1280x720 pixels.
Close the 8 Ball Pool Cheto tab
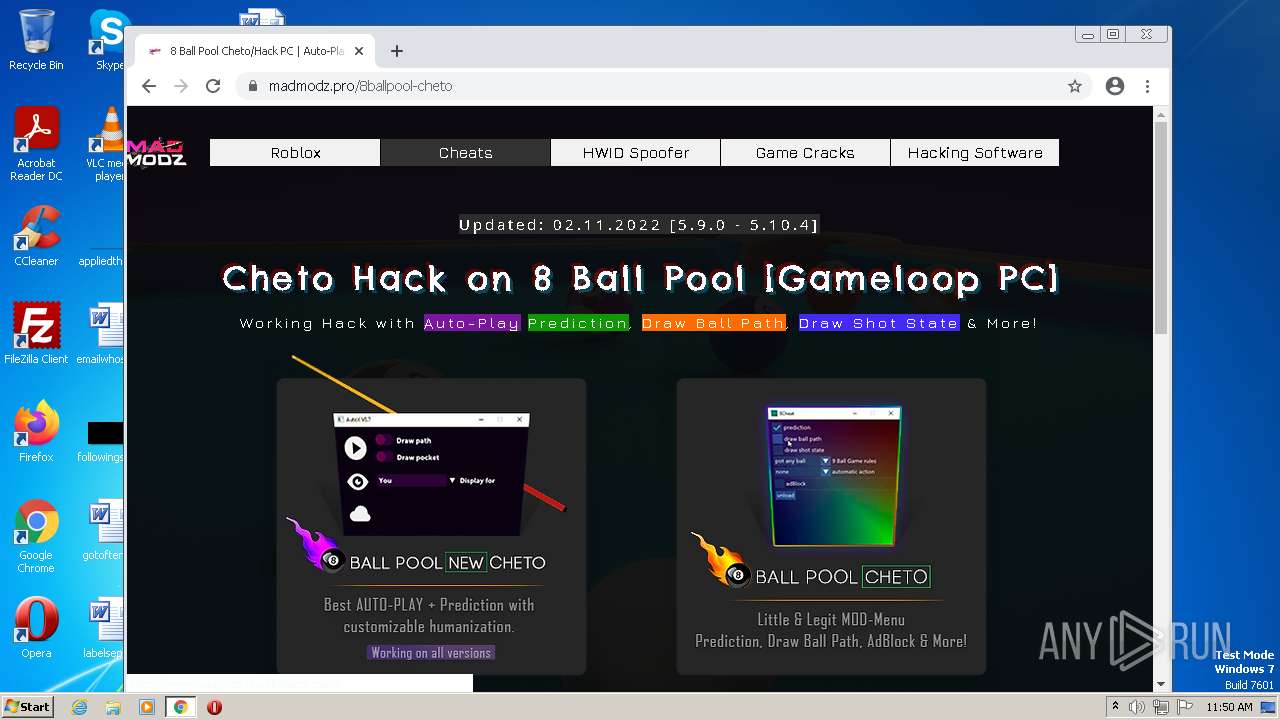click(x=359, y=51)
